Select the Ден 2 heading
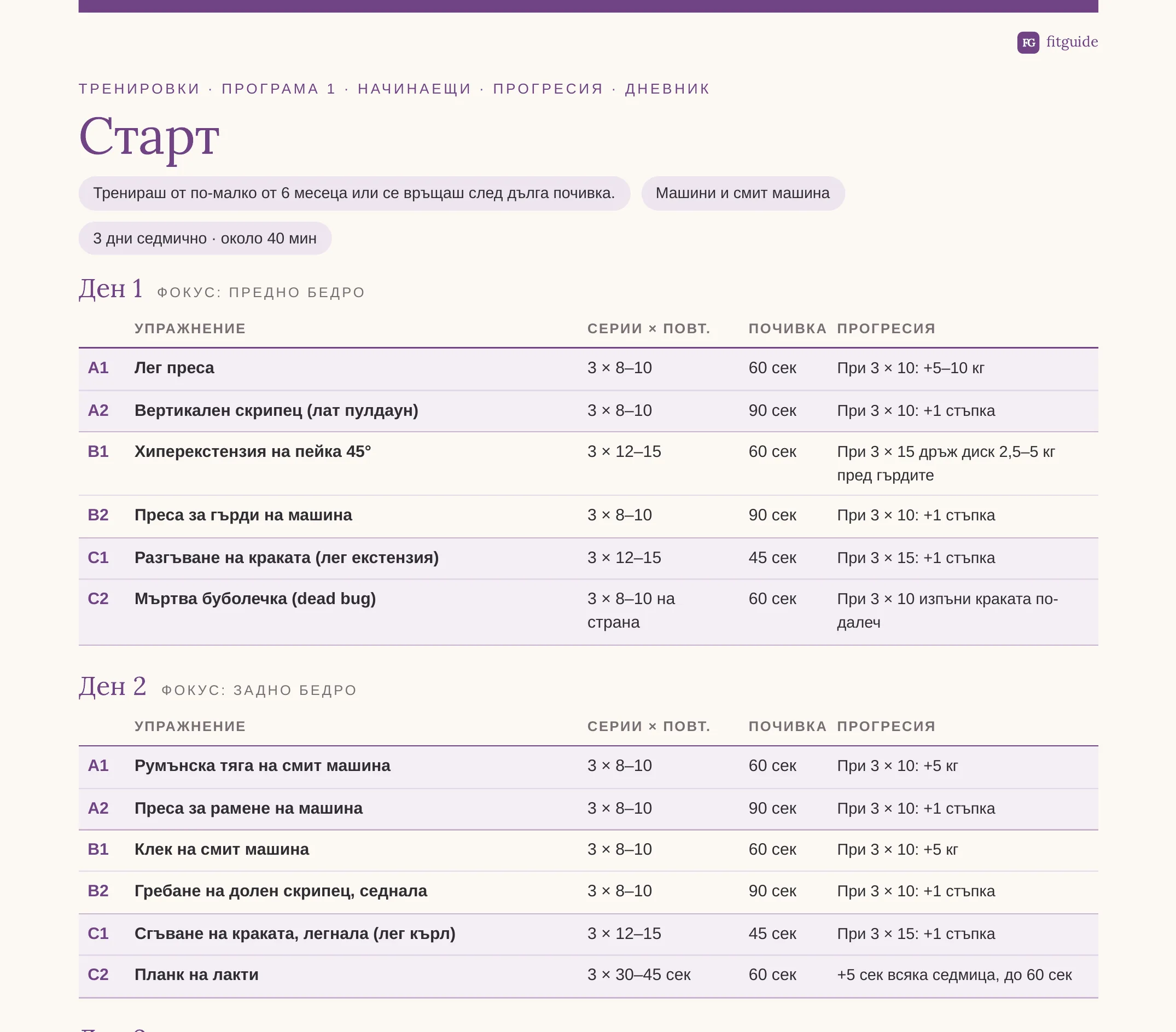The image size is (1176, 1032). [x=113, y=687]
